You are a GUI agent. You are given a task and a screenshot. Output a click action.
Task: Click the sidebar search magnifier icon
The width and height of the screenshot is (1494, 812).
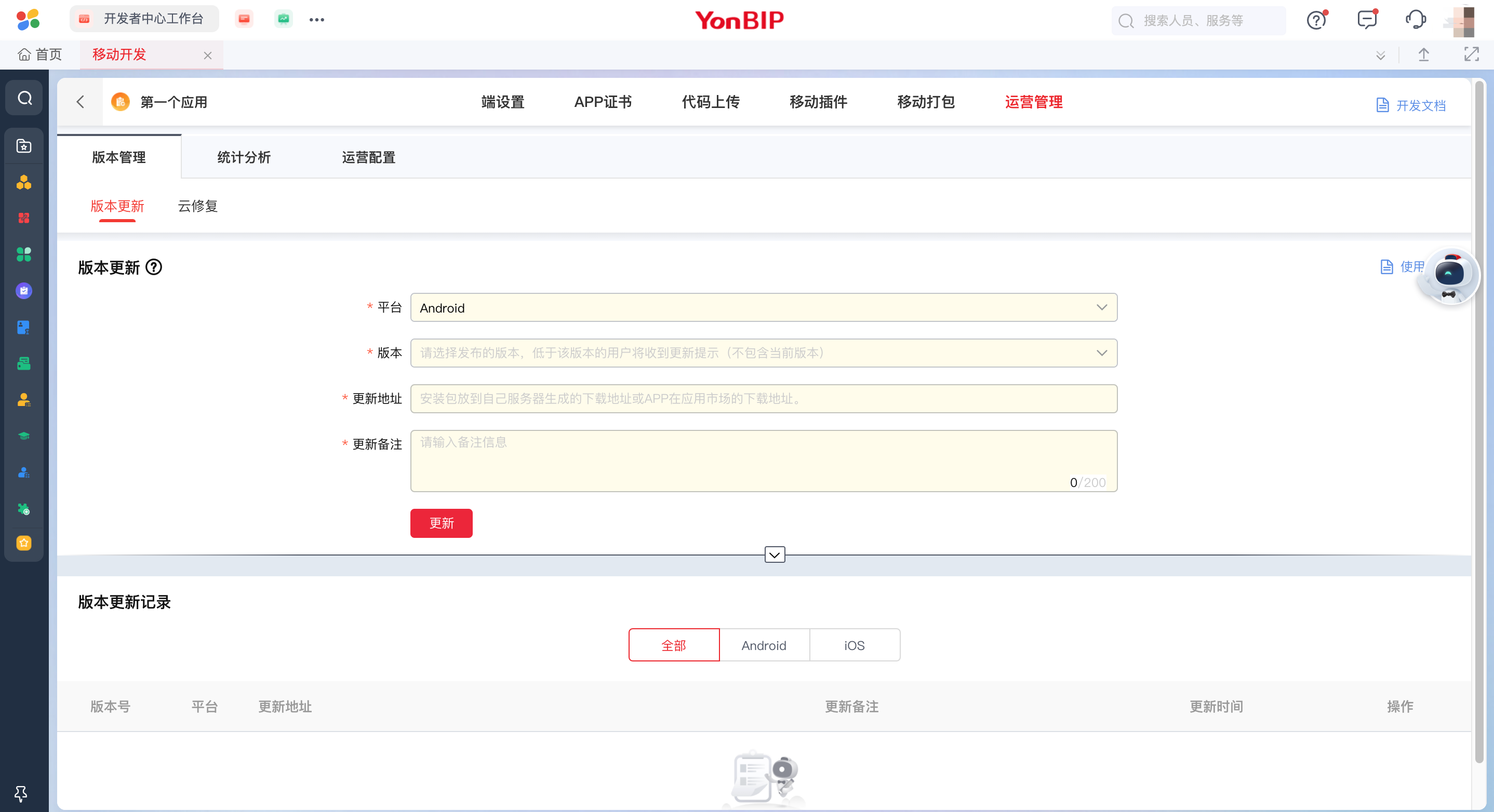click(x=24, y=98)
